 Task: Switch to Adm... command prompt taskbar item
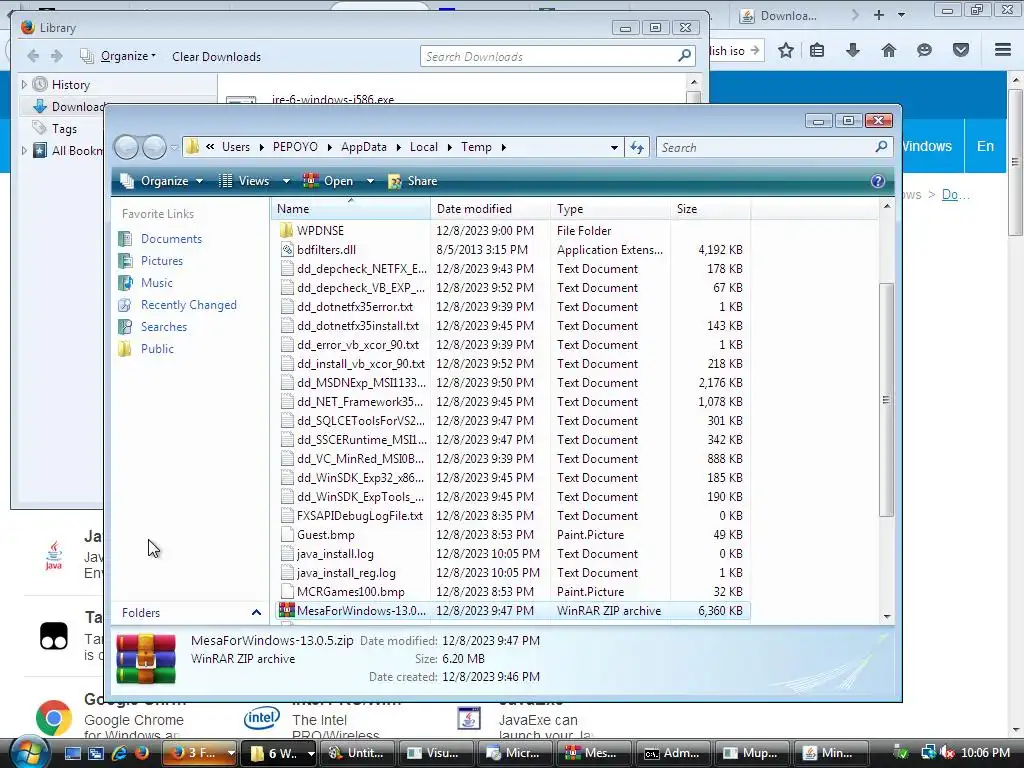(x=672, y=753)
